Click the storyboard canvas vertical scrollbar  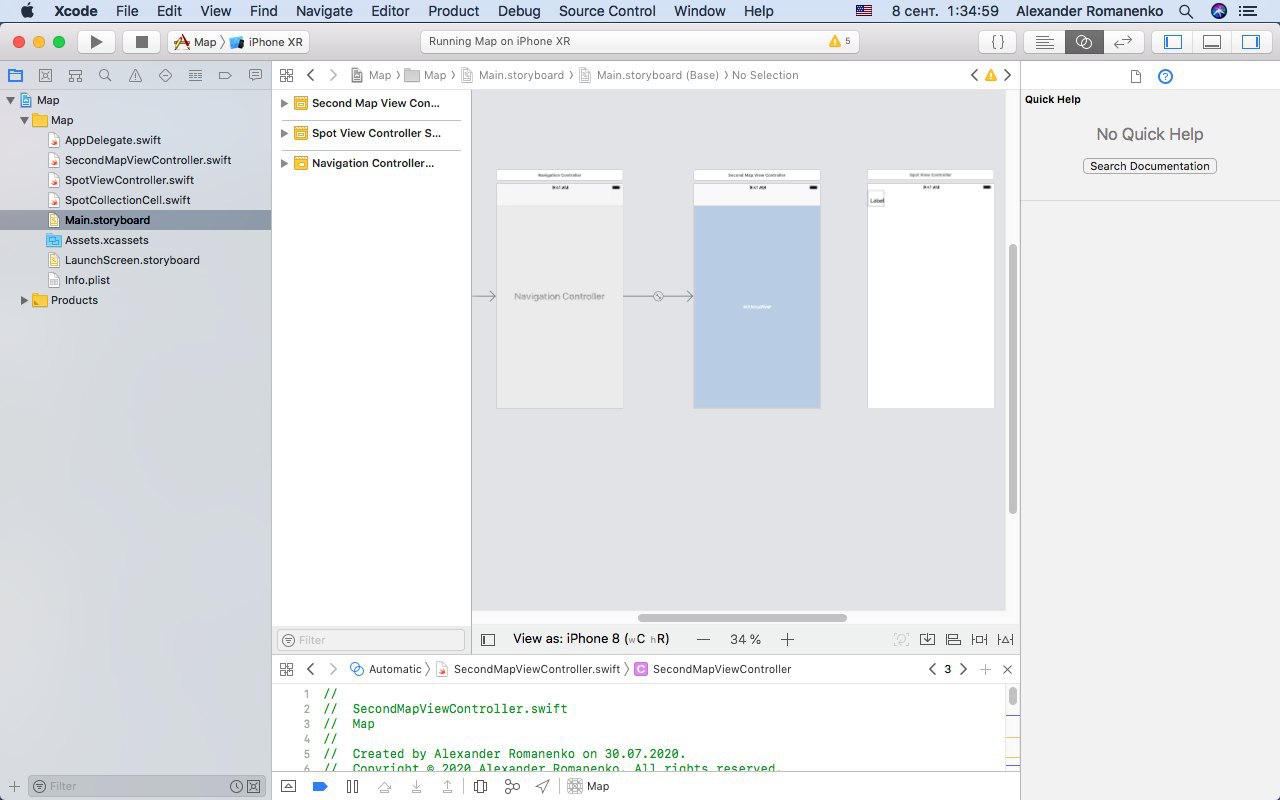(1013, 378)
